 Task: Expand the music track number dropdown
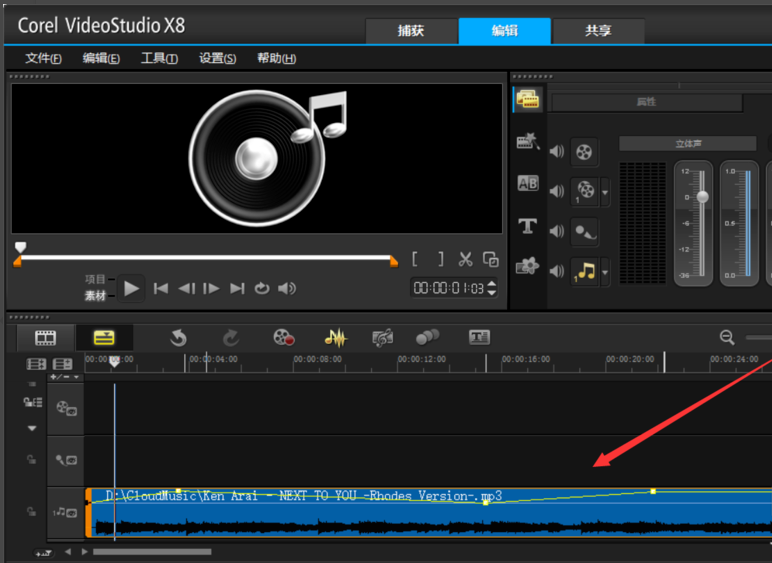click(605, 272)
